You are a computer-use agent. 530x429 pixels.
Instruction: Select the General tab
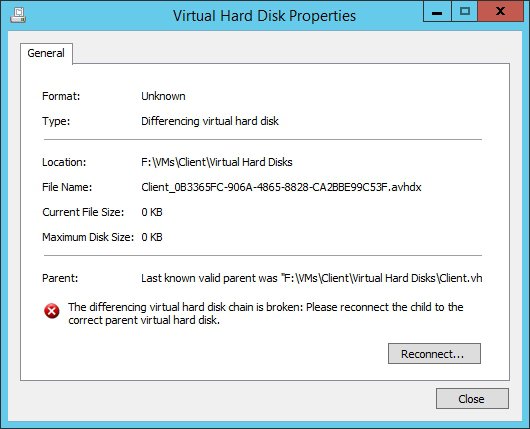46,53
